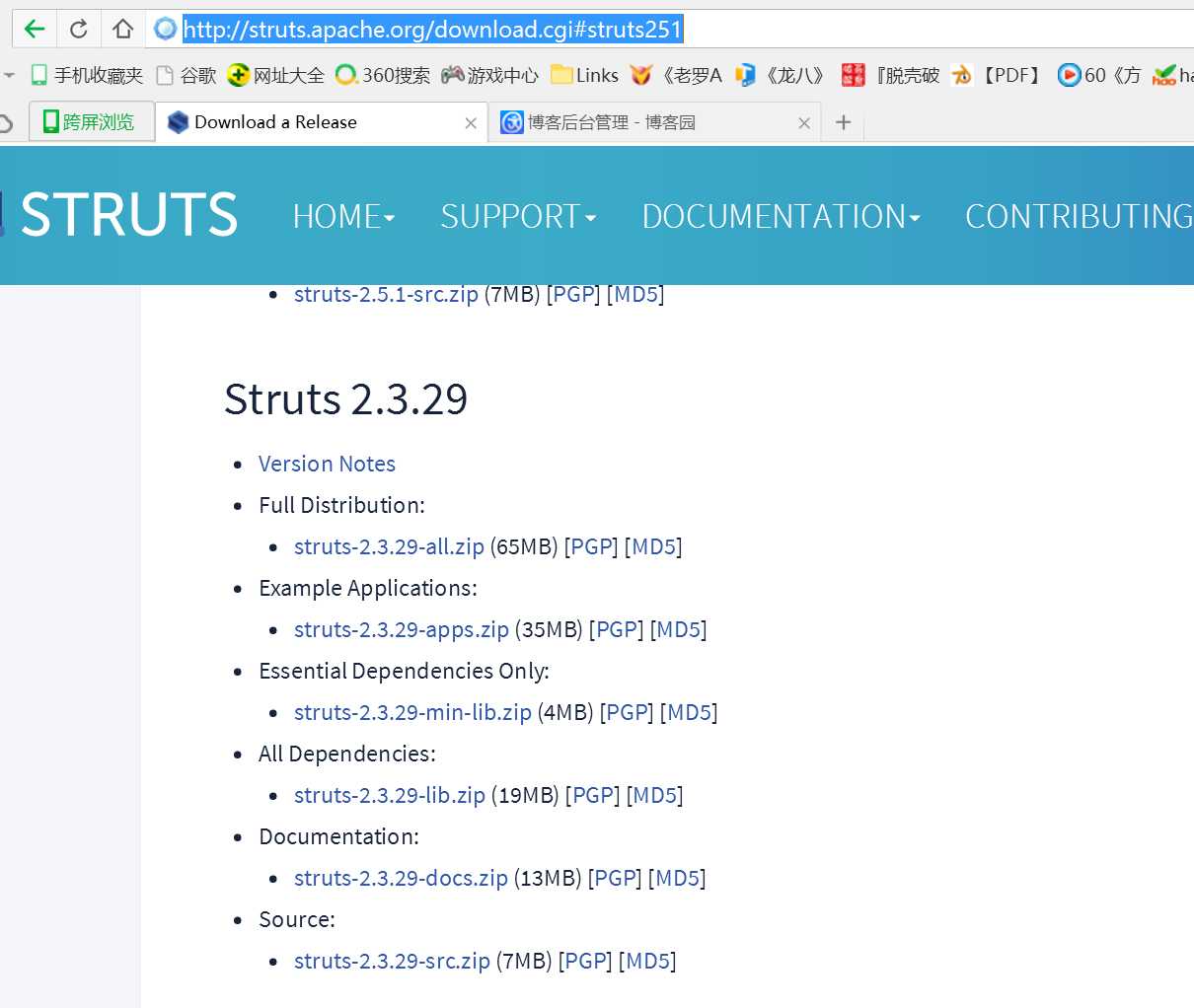This screenshot has height=1008, width=1194.
Task: Close the Download a Release tab
Action: (x=471, y=123)
